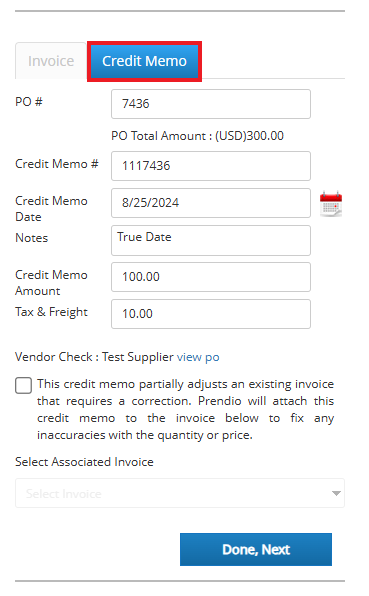
Task: Click the Select Associated Invoice label
Action: tap(84, 462)
